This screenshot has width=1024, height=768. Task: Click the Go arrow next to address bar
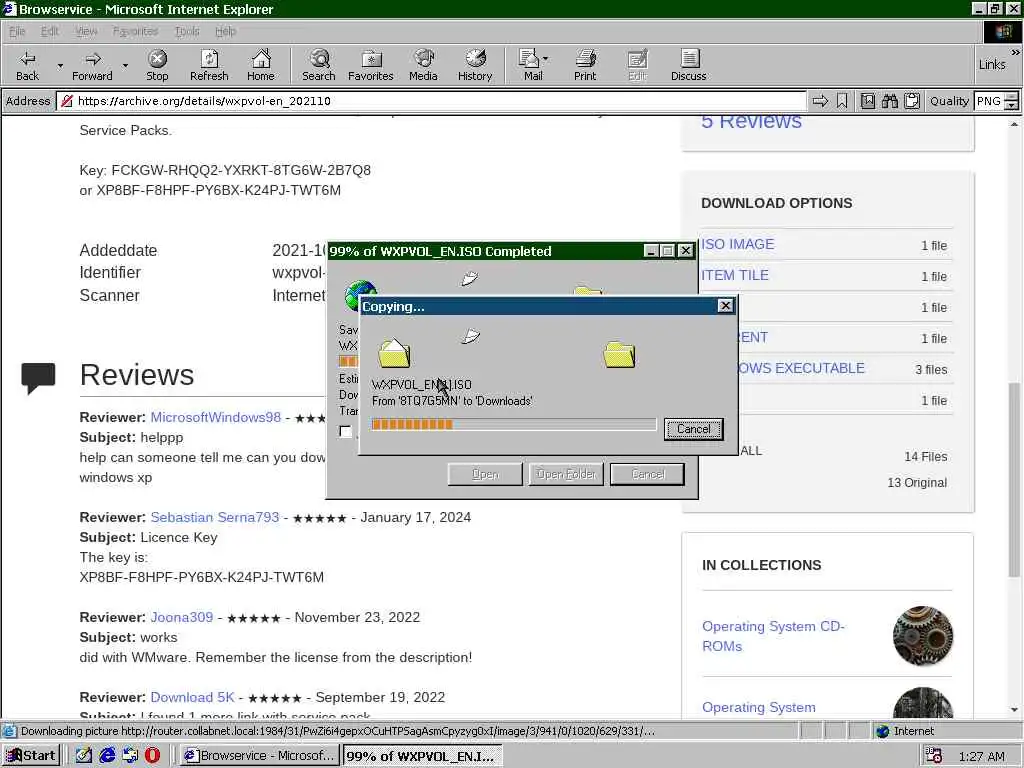tap(820, 101)
